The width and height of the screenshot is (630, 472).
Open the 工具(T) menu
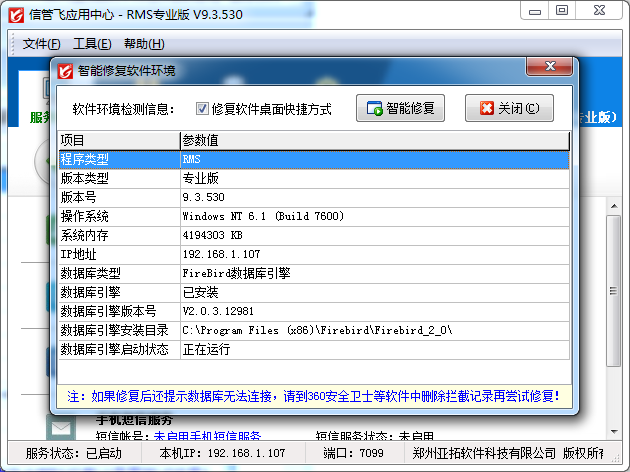(x=92, y=44)
